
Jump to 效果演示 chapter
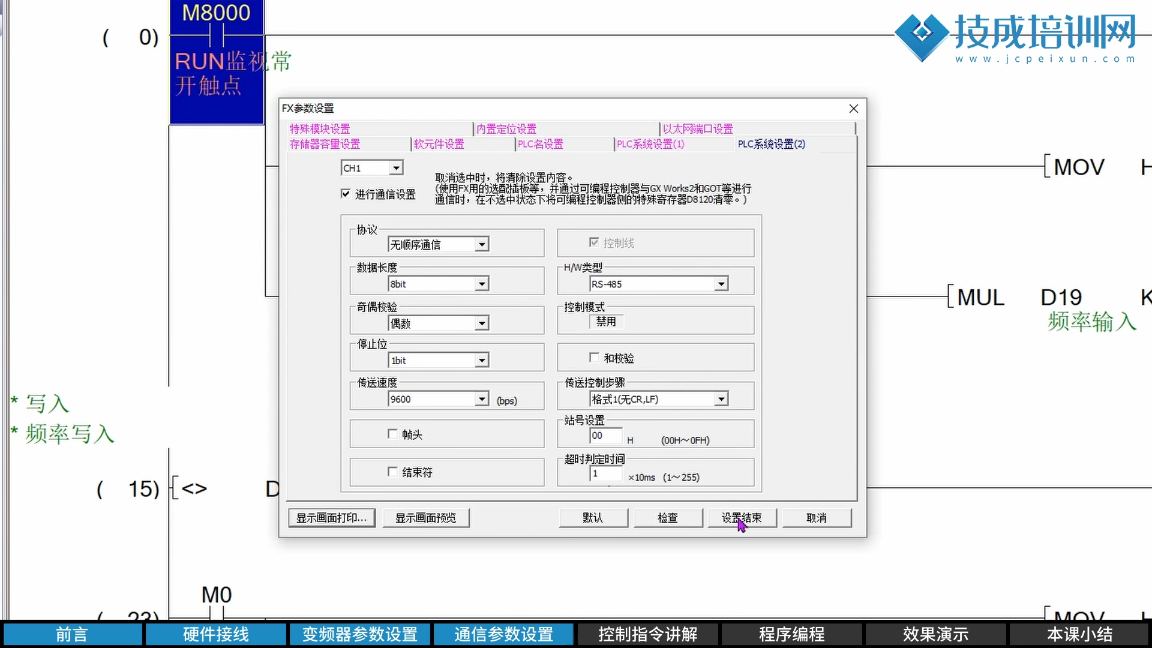[x=936, y=634]
